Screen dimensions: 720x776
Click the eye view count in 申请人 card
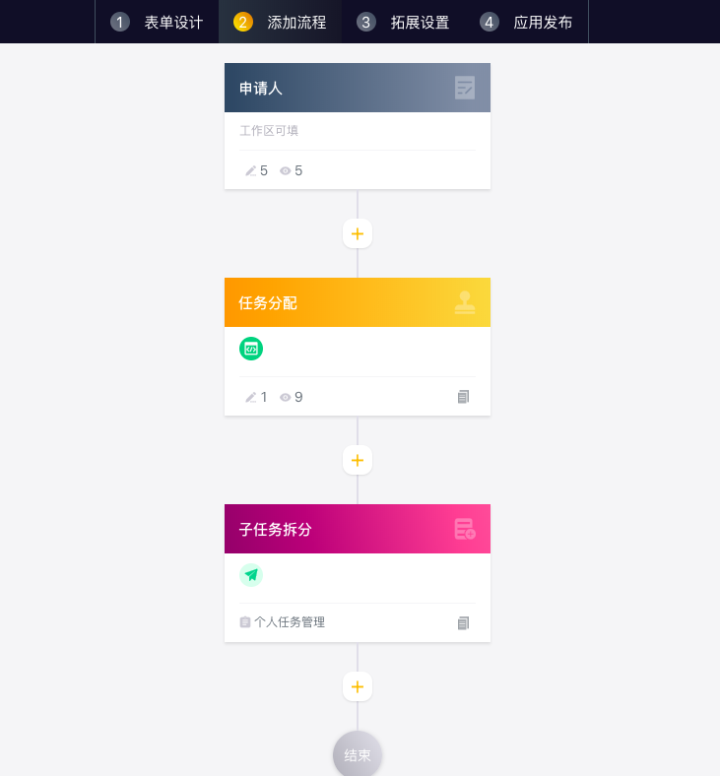click(x=291, y=171)
